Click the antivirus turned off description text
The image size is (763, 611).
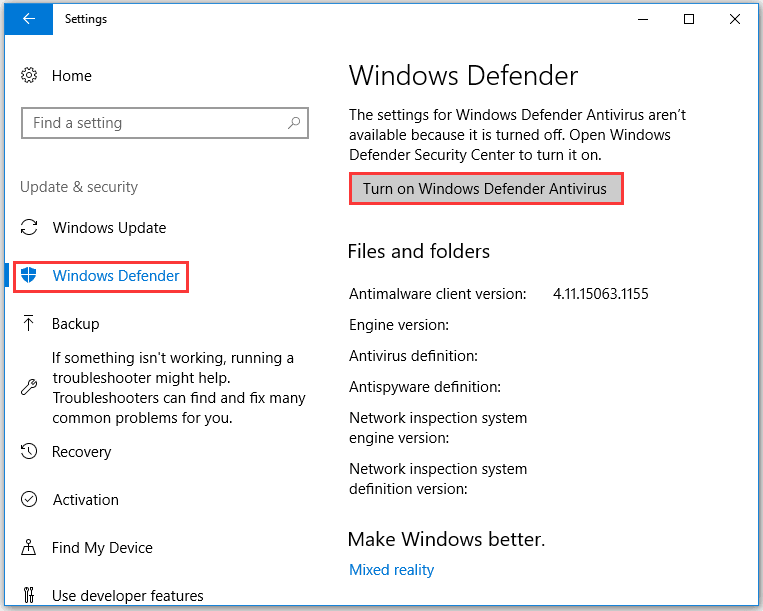[x=517, y=135]
